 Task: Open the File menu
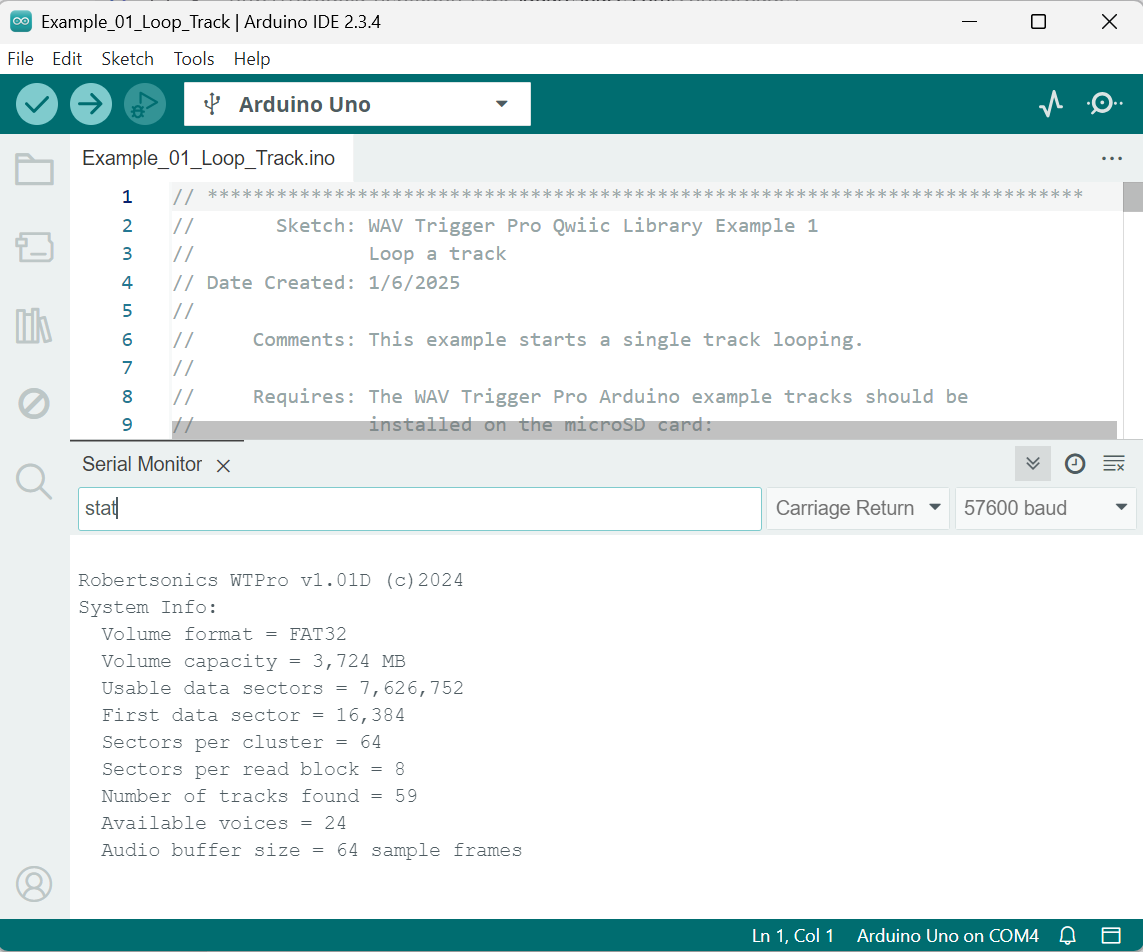20,59
